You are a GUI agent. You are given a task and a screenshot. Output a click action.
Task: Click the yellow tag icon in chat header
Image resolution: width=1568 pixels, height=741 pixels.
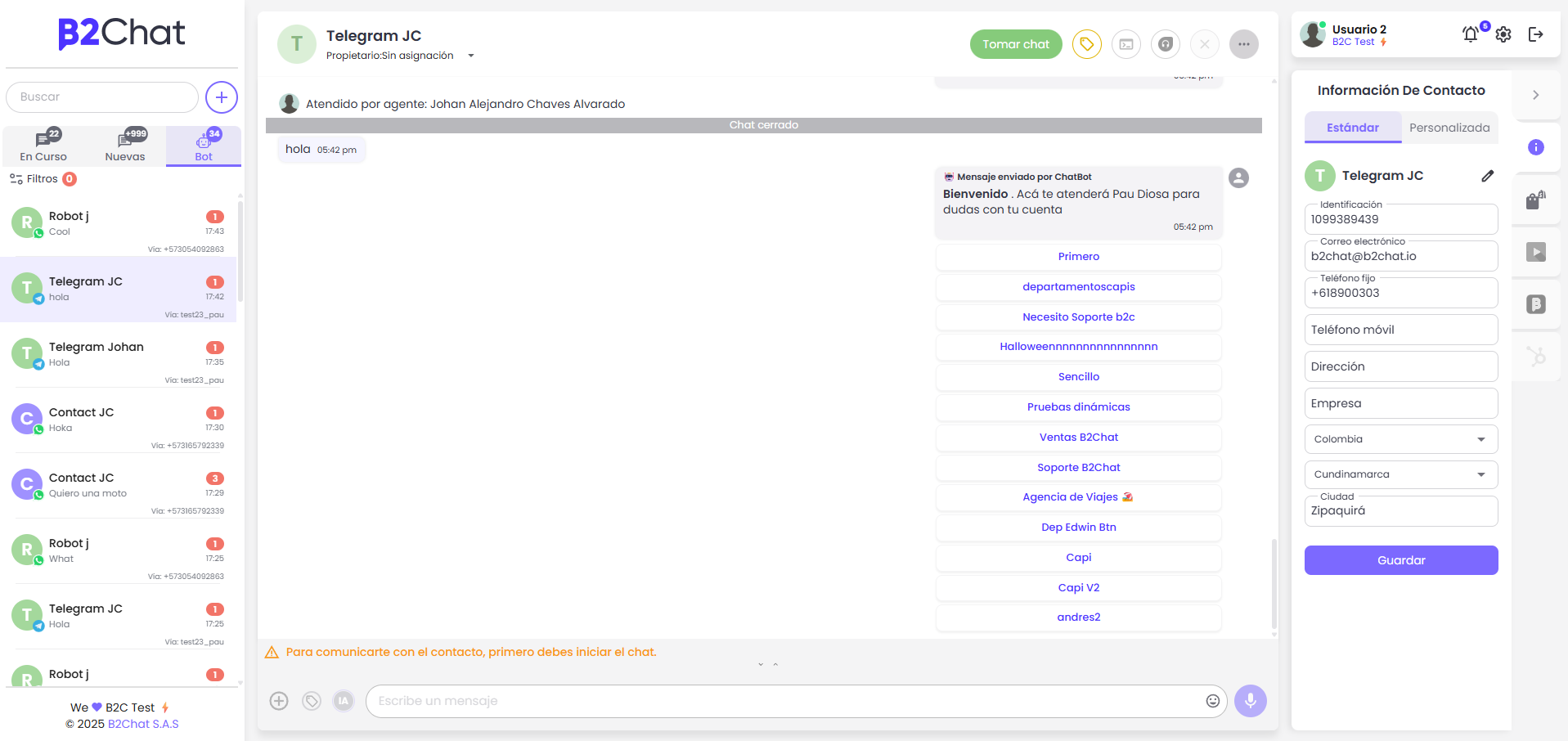pyautogui.click(x=1086, y=44)
